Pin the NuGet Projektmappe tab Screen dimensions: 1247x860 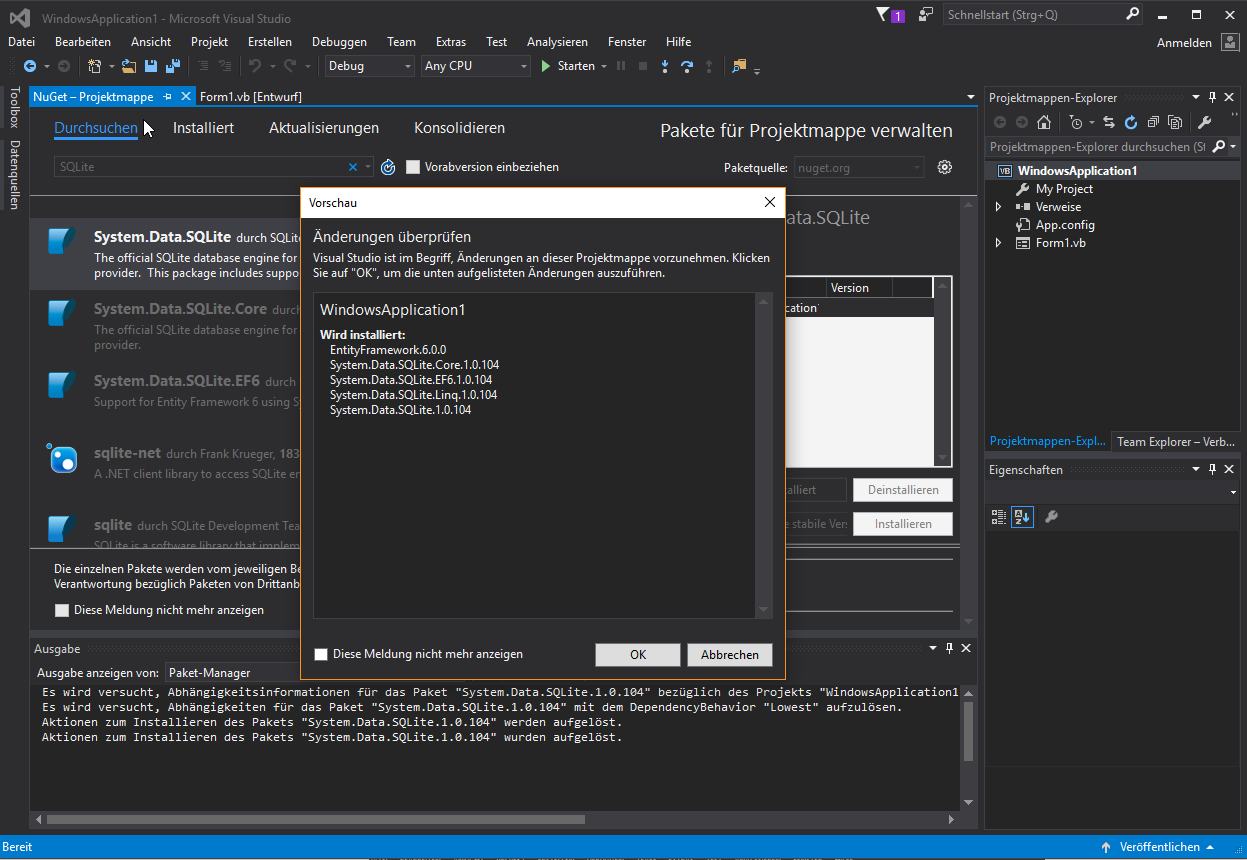pos(168,97)
